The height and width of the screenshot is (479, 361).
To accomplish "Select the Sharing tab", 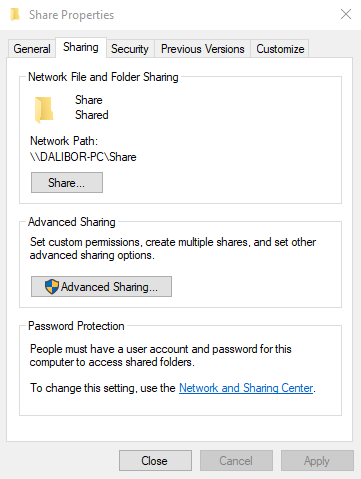I will 81,47.
